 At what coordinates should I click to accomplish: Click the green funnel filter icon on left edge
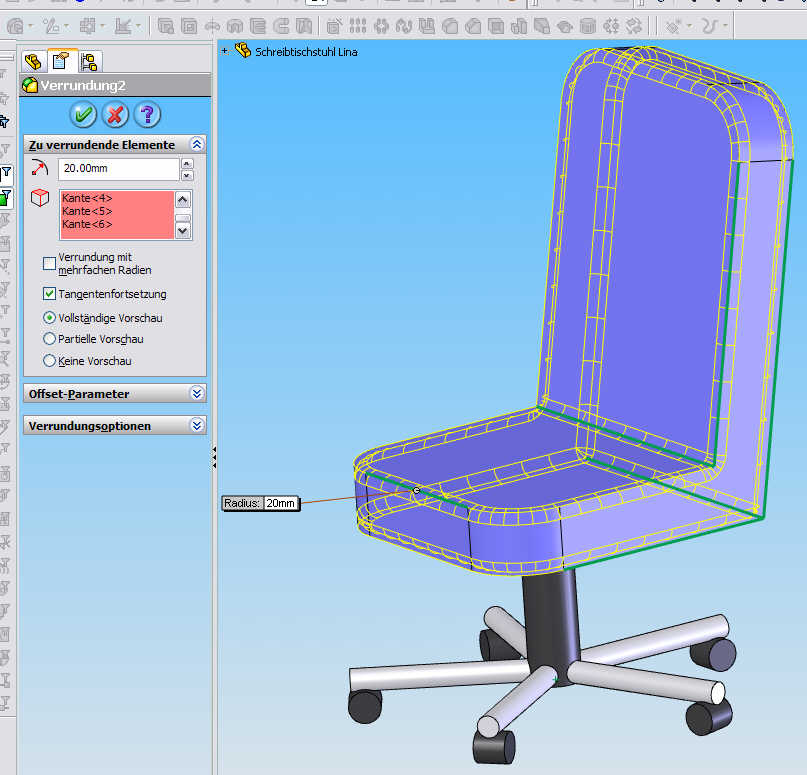[6, 197]
